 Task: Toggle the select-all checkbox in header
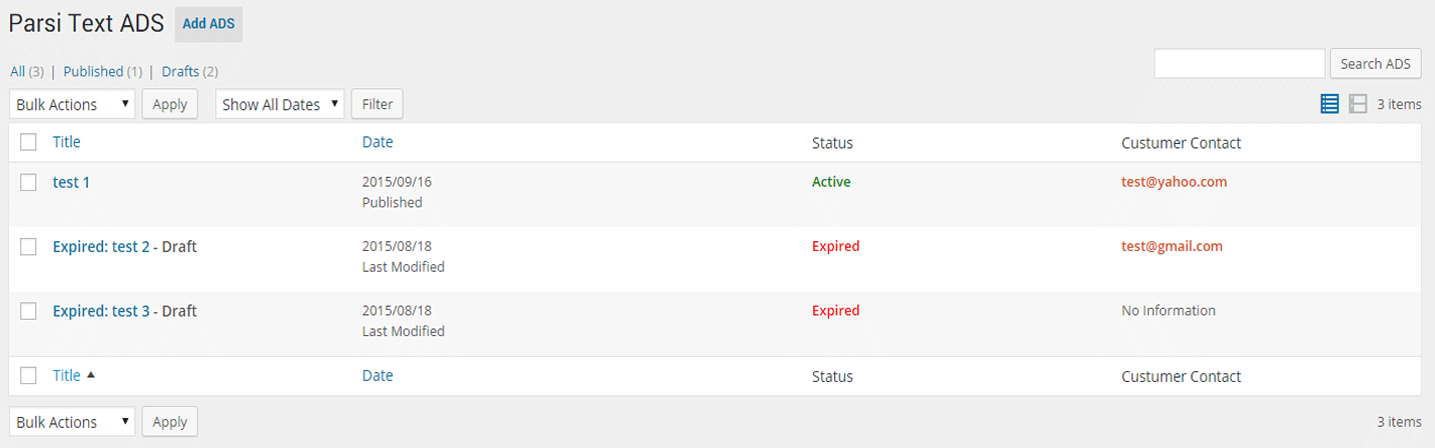point(29,142)
